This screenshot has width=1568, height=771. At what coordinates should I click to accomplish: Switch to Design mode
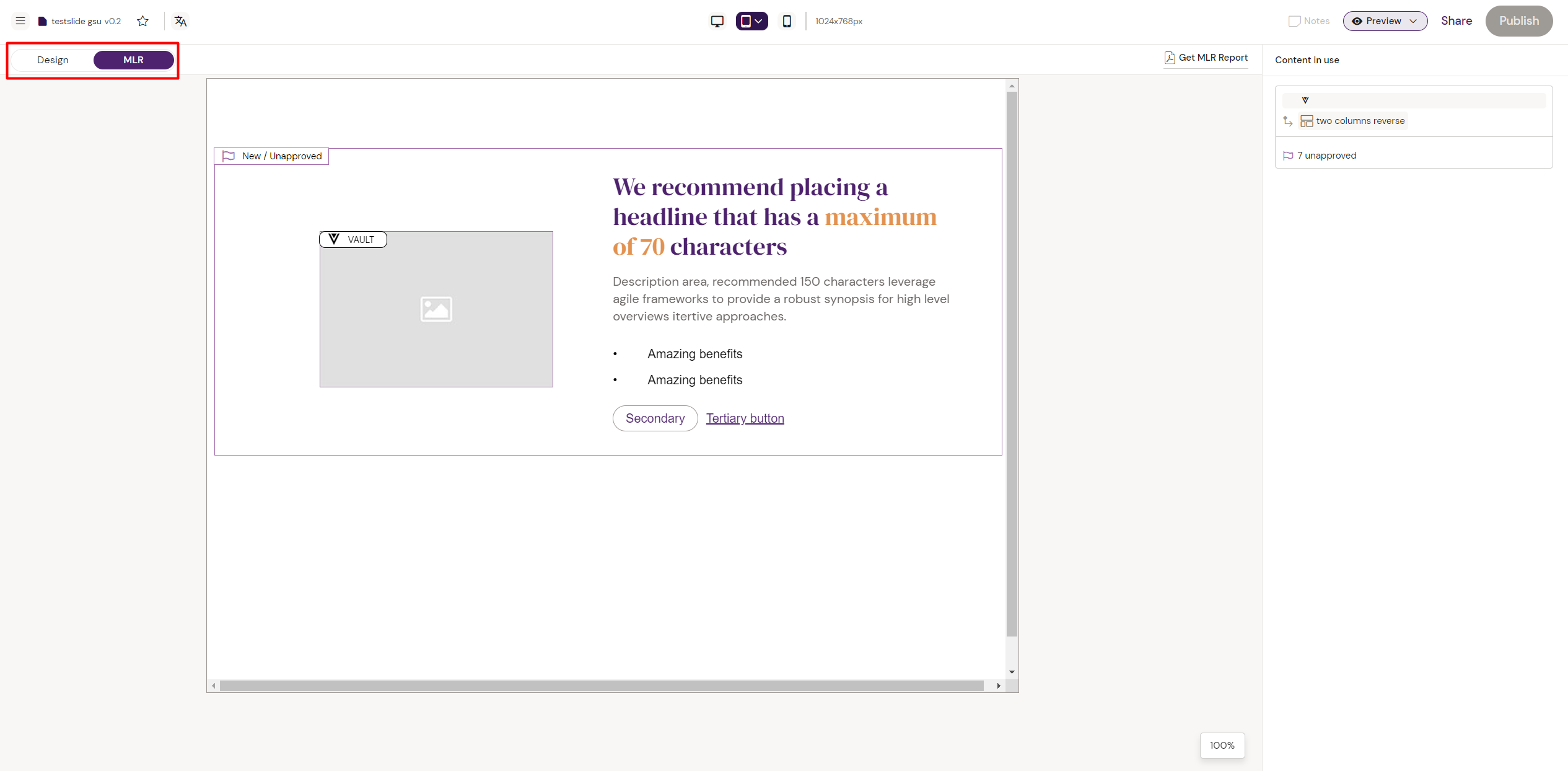coord(53,60)
